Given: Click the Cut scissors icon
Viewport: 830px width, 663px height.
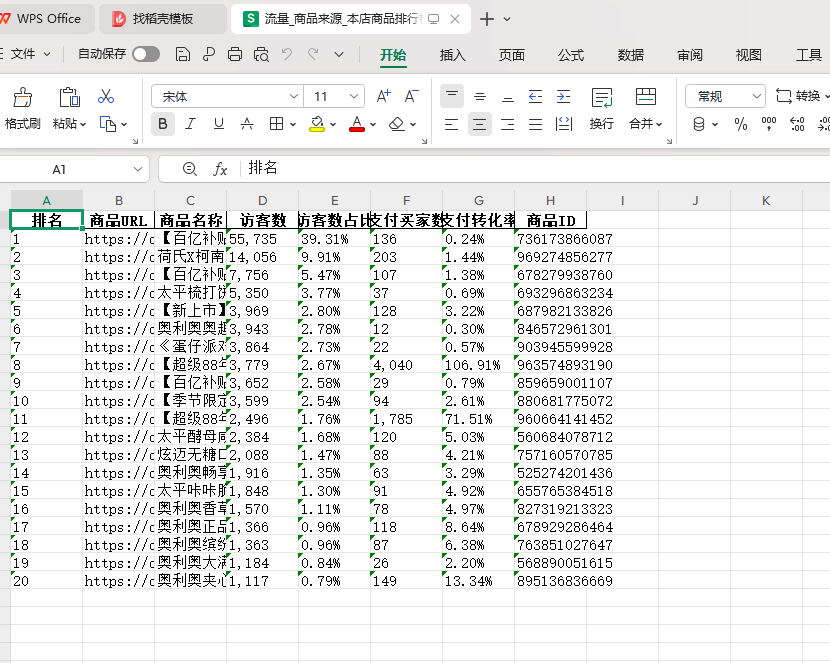Looking at the screenshot, I should click(x=106, y=96).
